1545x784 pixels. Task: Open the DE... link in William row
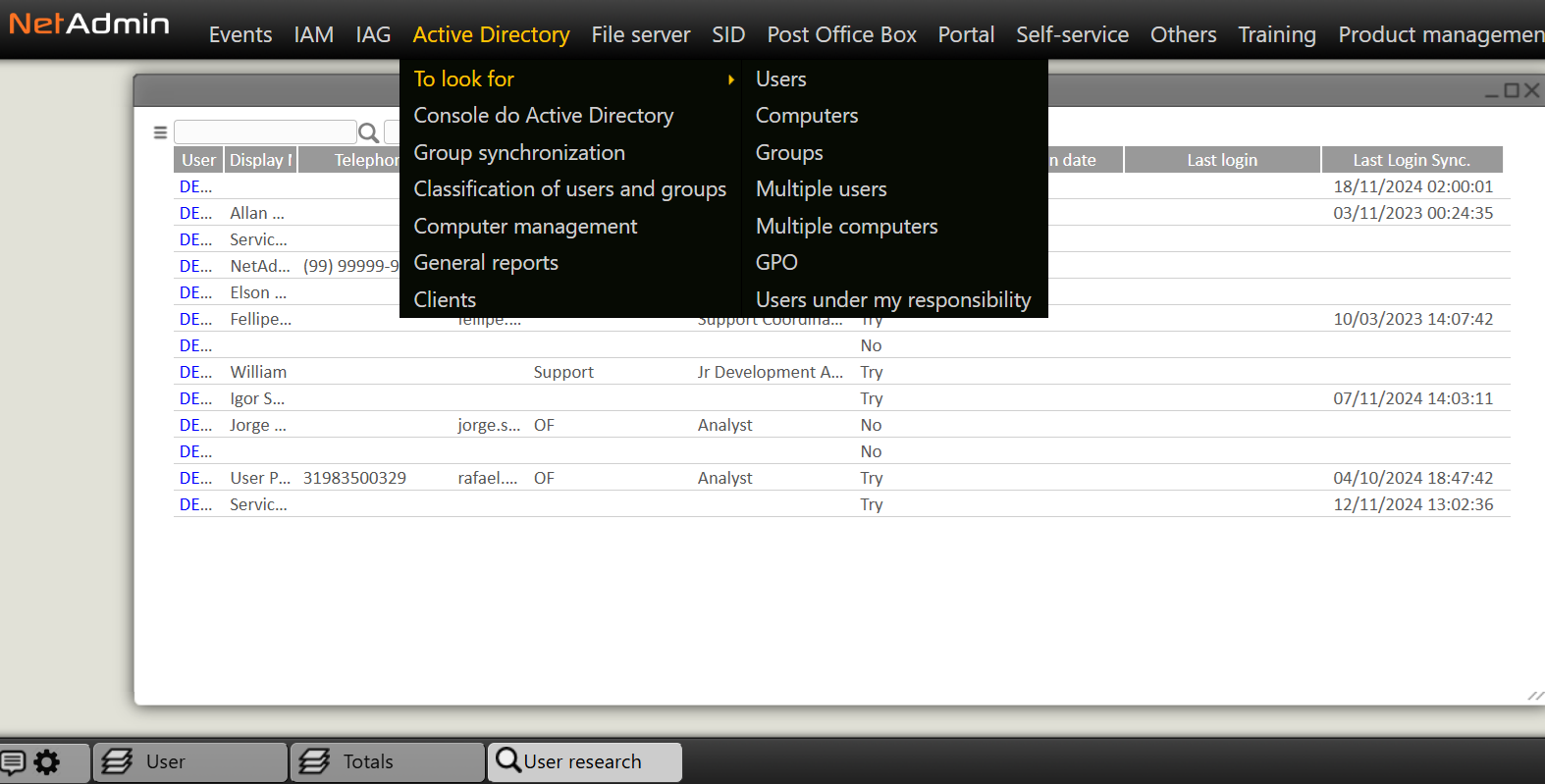(x=195, y=372)
